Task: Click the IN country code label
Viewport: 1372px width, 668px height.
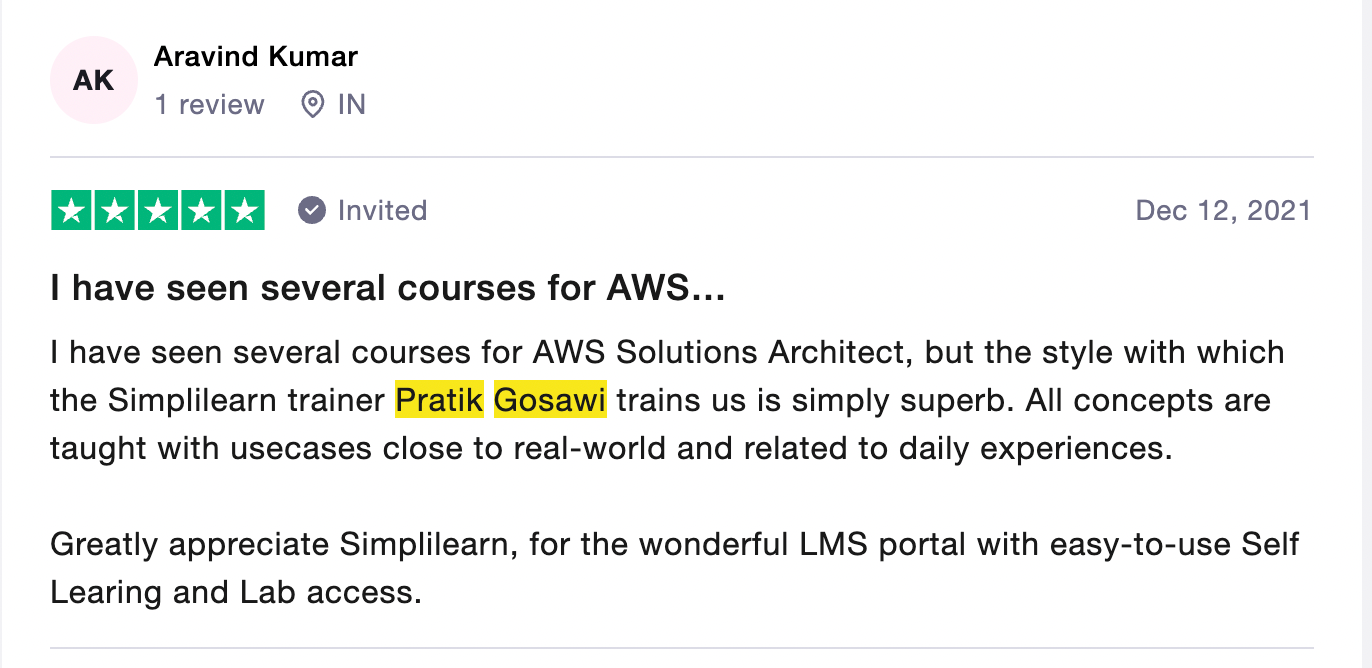Action: (x=351, y=104)
